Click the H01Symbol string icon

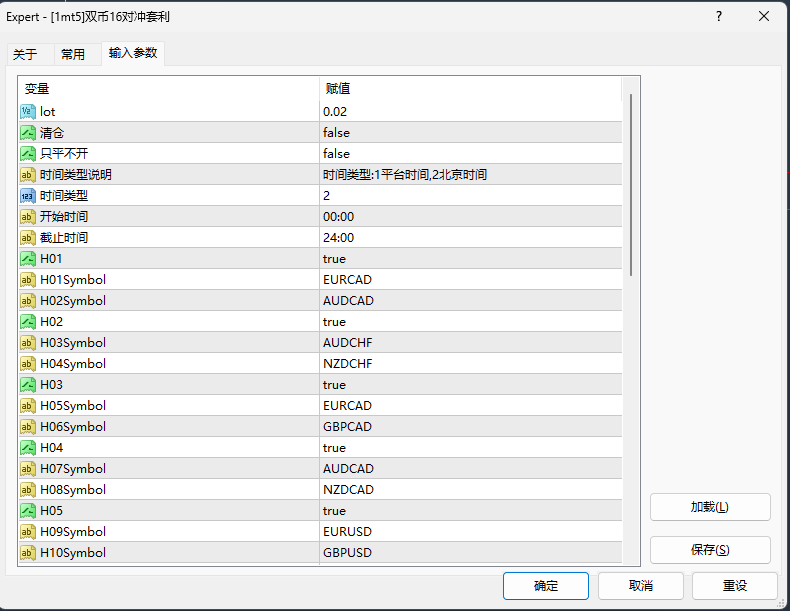(28, 279)
